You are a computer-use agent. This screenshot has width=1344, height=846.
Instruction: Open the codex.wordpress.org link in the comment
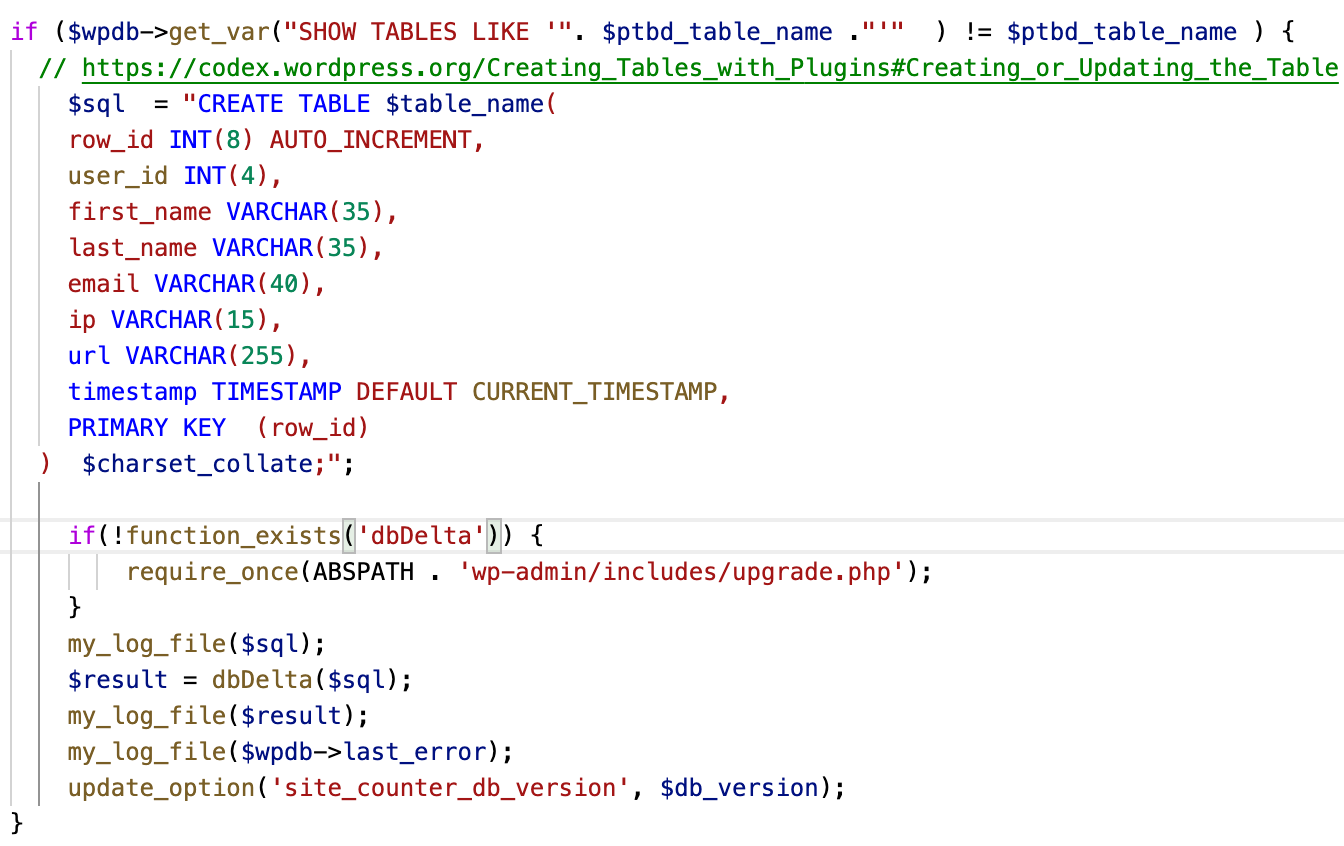click(710, 68)
